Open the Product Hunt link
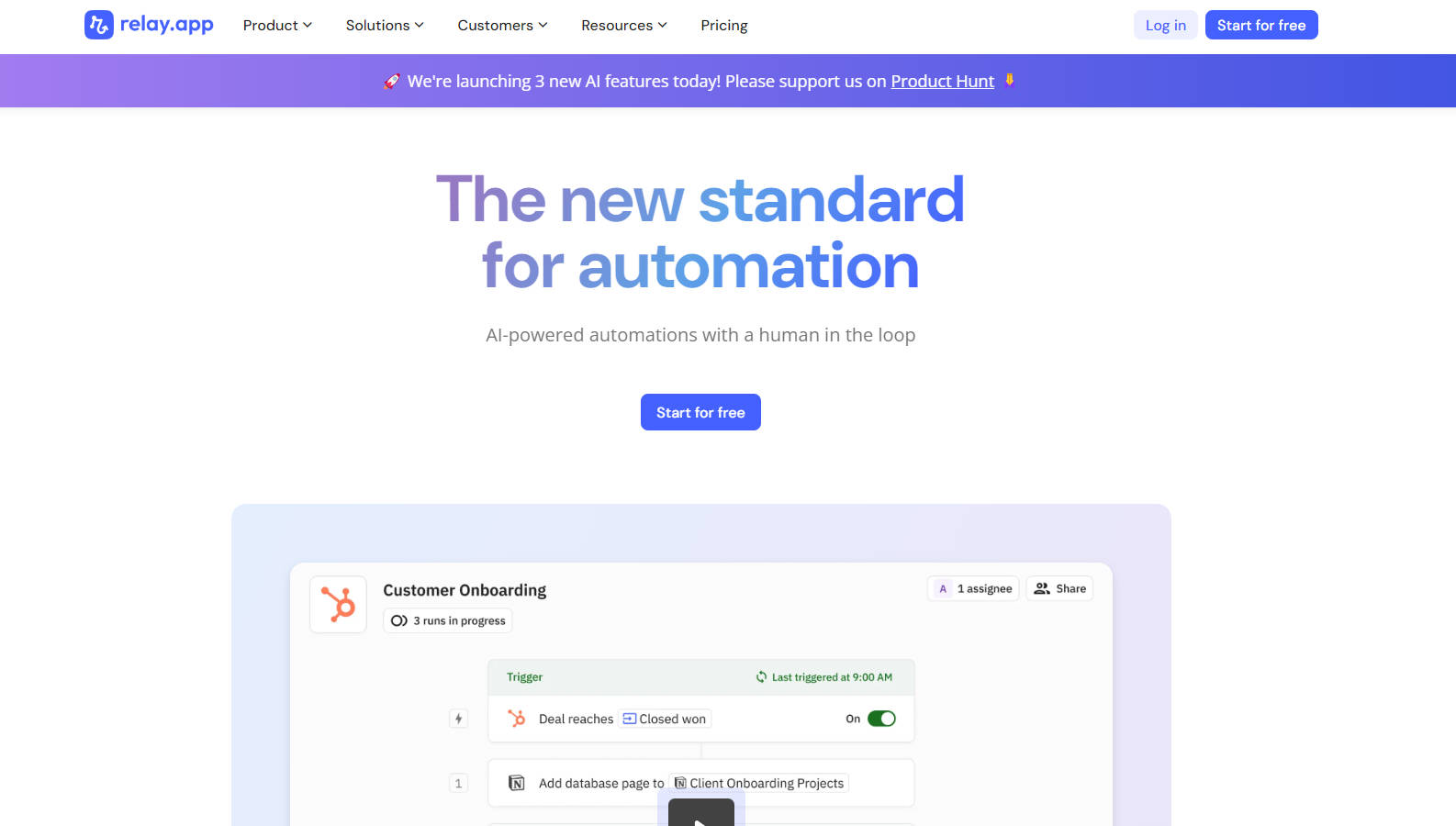This screenshot has width=1456, height=826. tap(942, 81)
